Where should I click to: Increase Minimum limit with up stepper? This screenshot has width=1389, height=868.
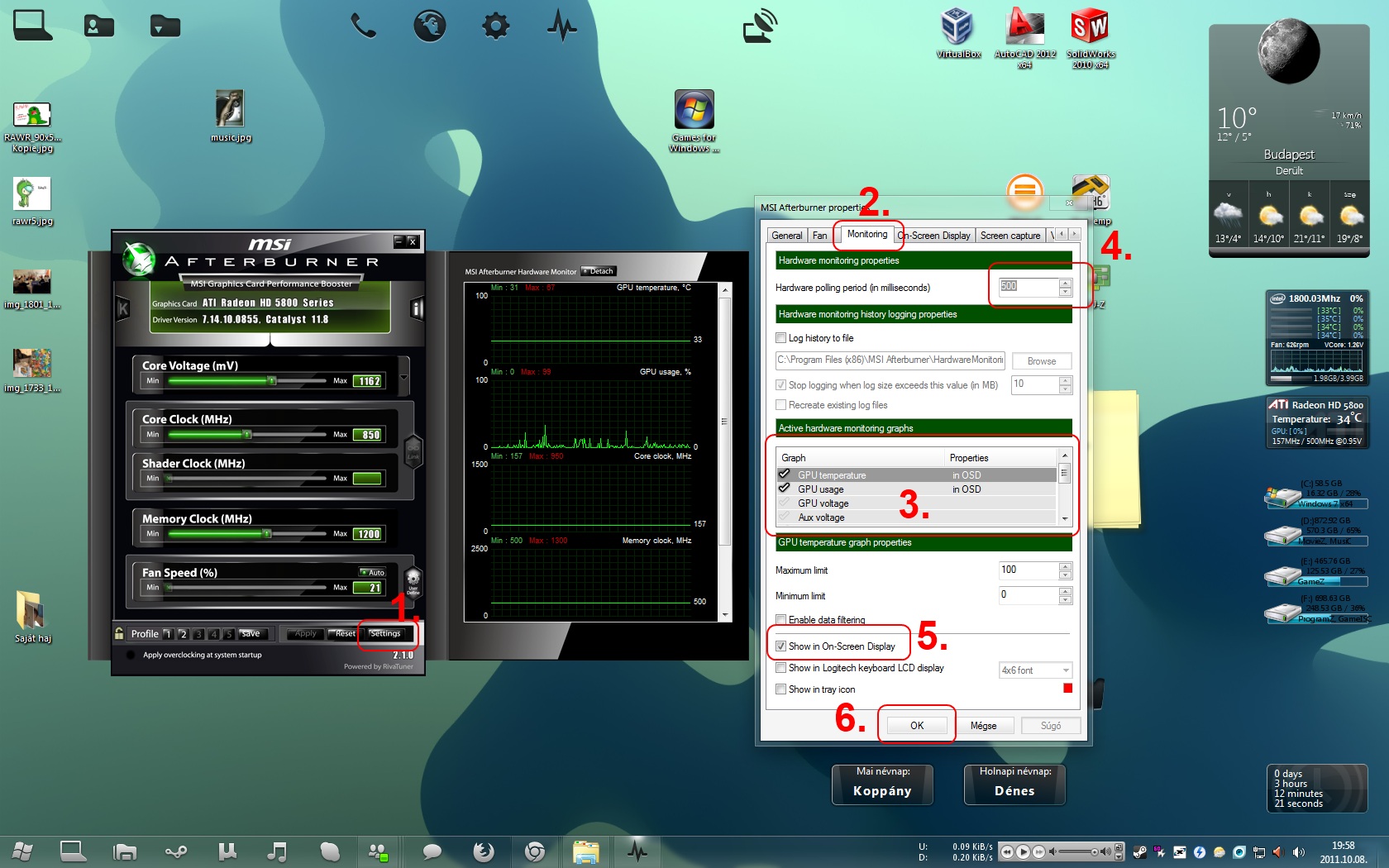coord(1065,590)
